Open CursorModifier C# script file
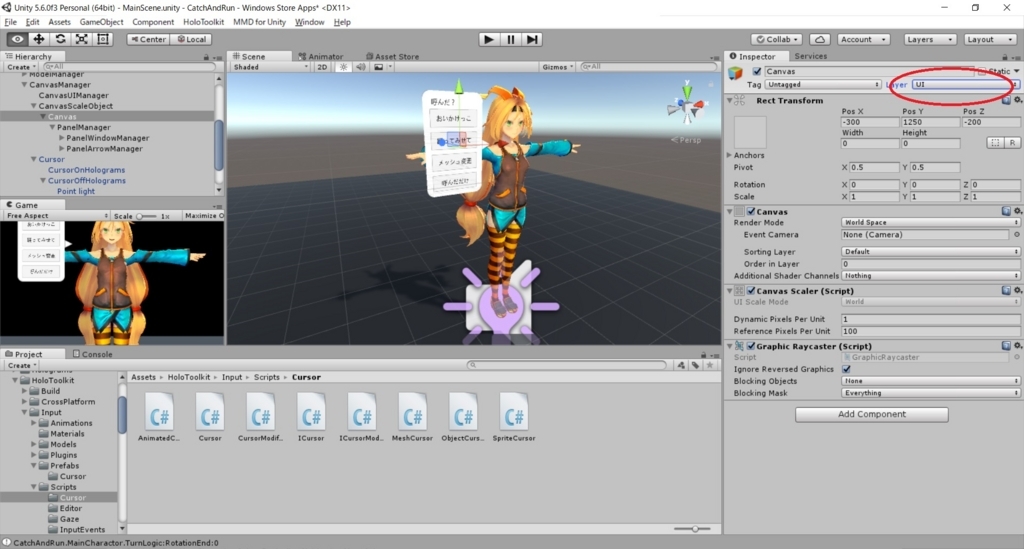This screenshot has height=549, width=1024. tap(260, 416)
